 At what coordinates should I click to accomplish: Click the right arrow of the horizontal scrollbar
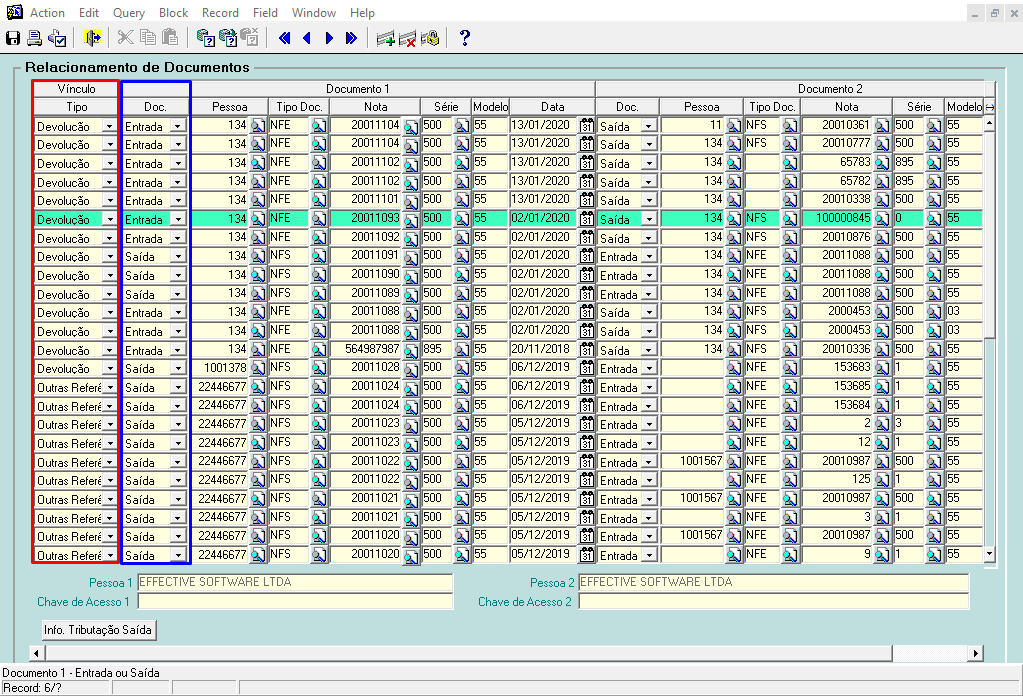pos(976,653)
